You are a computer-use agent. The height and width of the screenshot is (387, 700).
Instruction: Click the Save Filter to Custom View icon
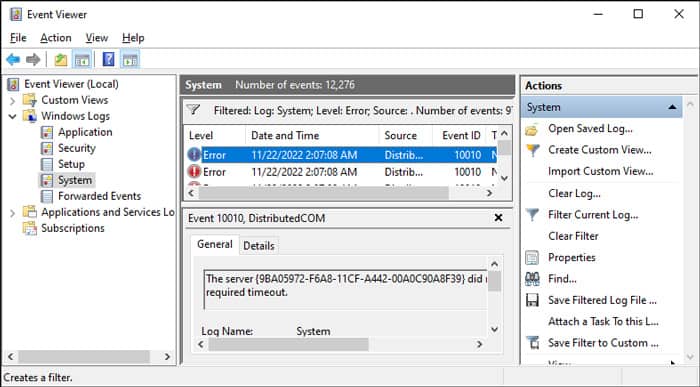(x=533, y=343)
